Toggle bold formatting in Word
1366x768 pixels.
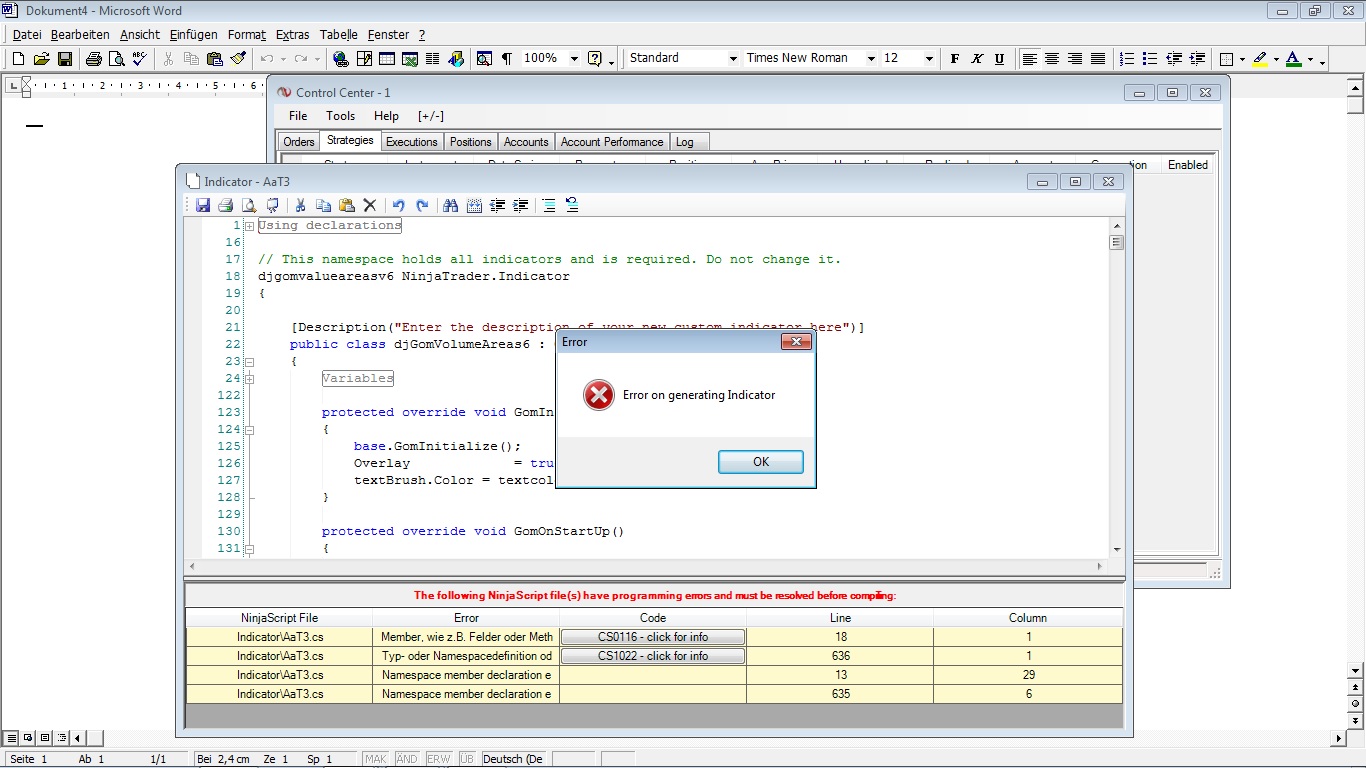955,59
